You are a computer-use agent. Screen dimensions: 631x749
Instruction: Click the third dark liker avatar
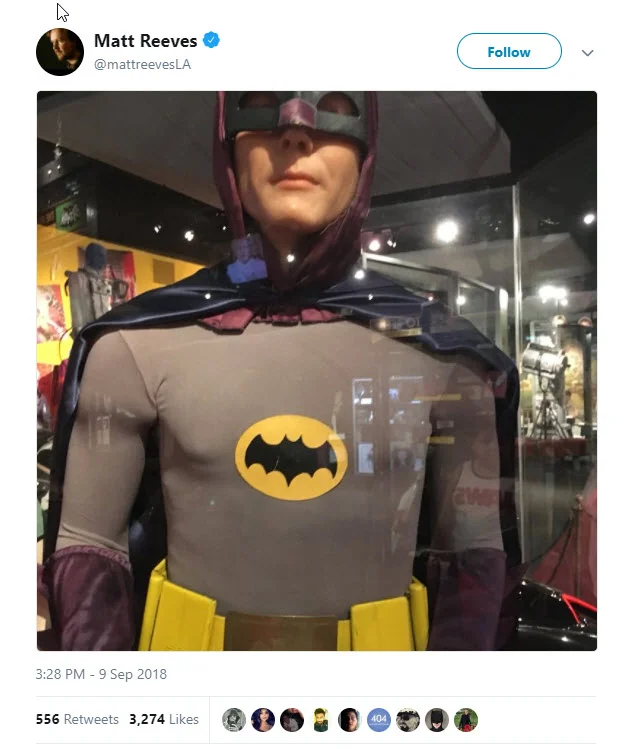coord(292,719)
